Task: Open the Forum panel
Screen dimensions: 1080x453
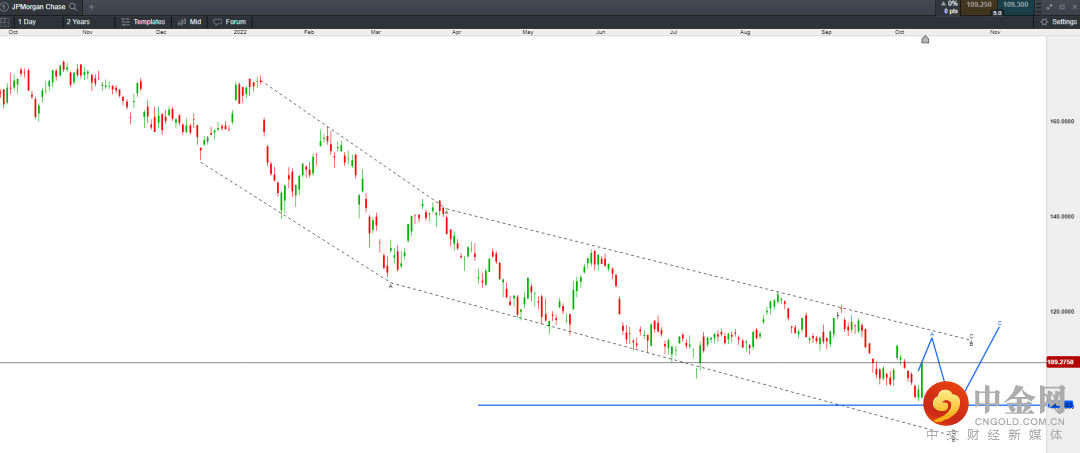Action: (x=230, y=22)
